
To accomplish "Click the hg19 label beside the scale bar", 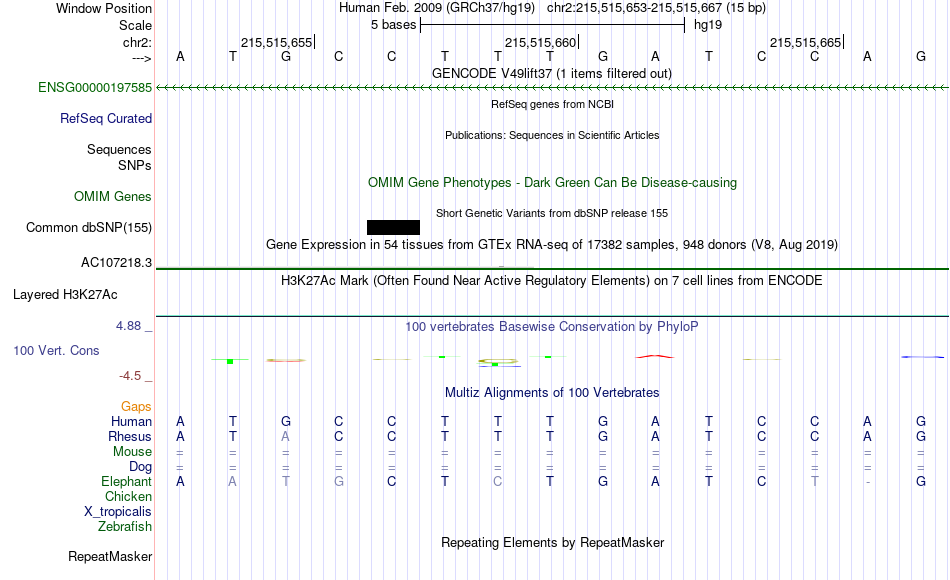I will (708, 25).
